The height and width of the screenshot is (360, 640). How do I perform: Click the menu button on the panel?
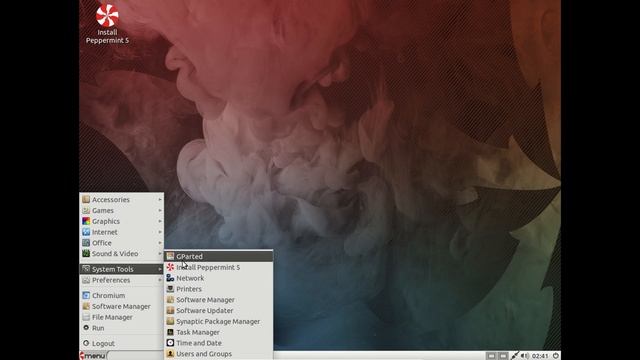93,356
